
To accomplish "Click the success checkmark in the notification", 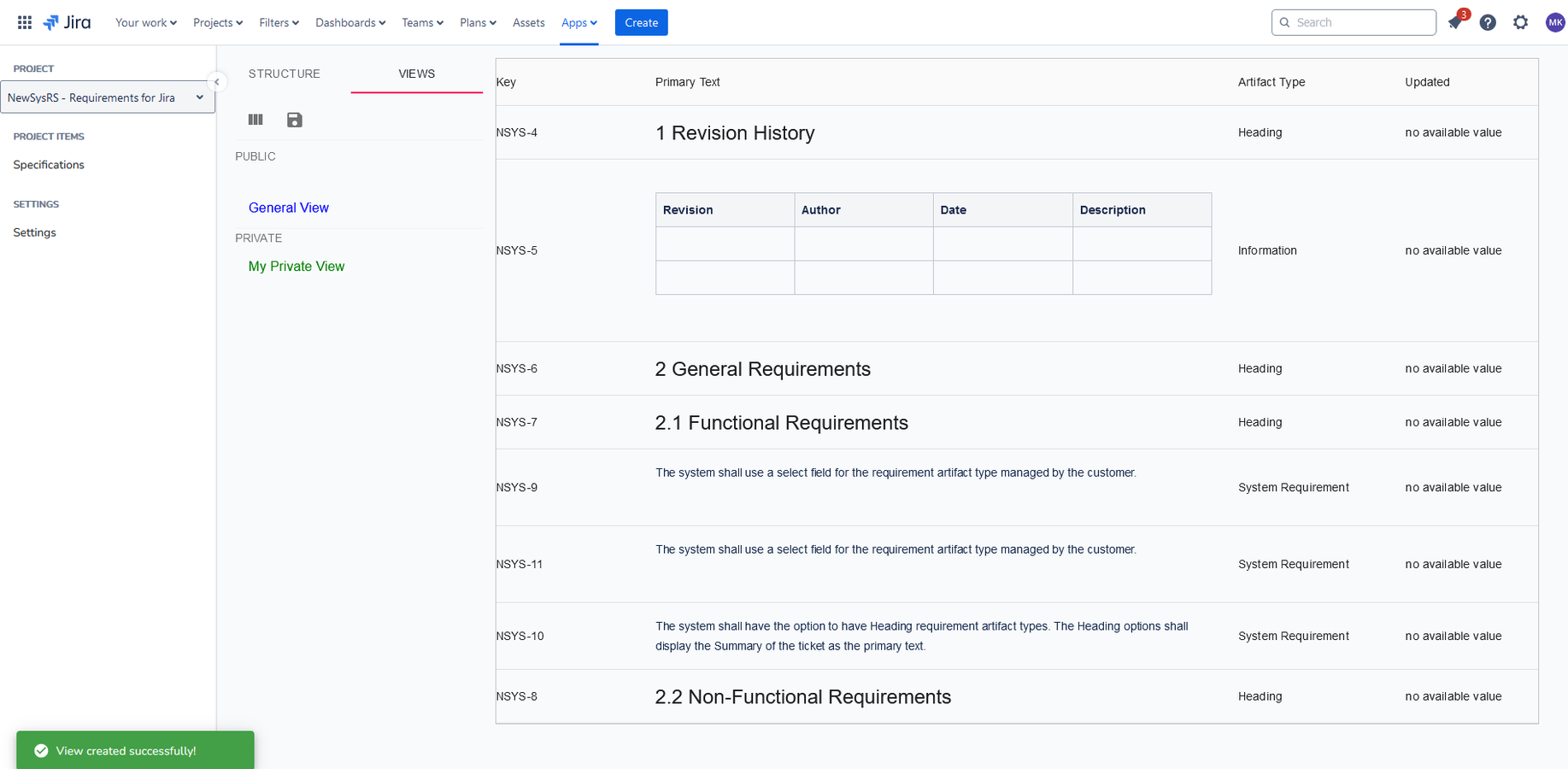I will click(x=41, y=750).
